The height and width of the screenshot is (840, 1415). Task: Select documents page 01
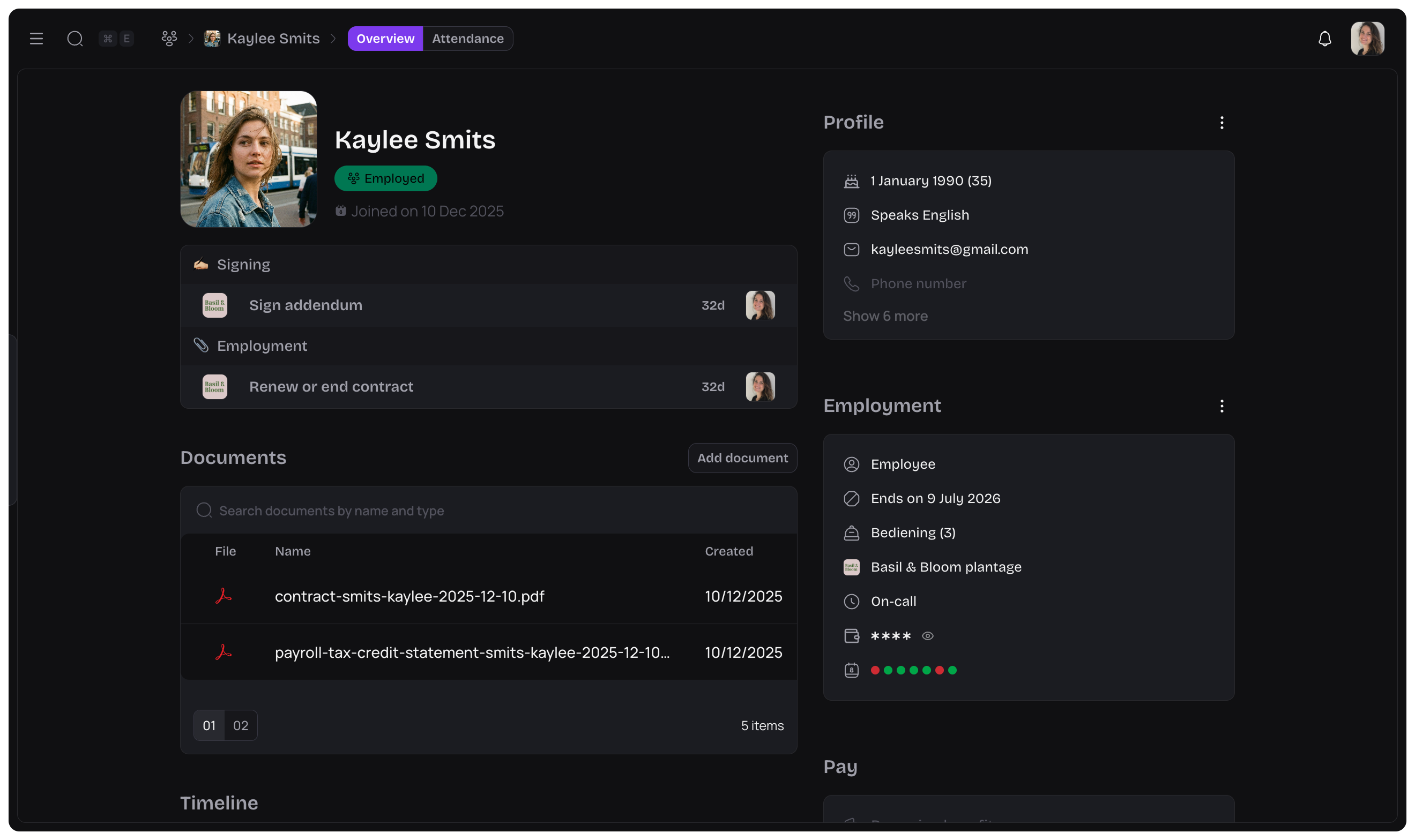209,725
